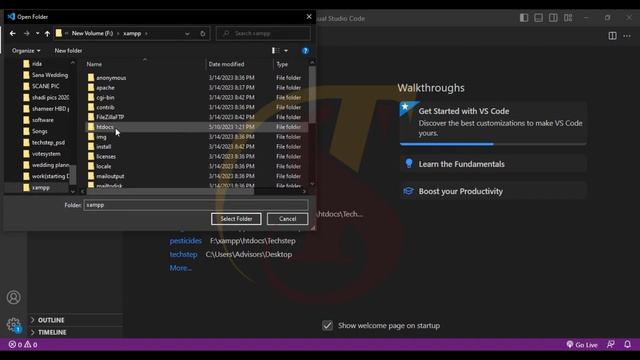Select the FileZillaFTP folder
Viewport: 640px width, 360px height.
pos(110,117)
